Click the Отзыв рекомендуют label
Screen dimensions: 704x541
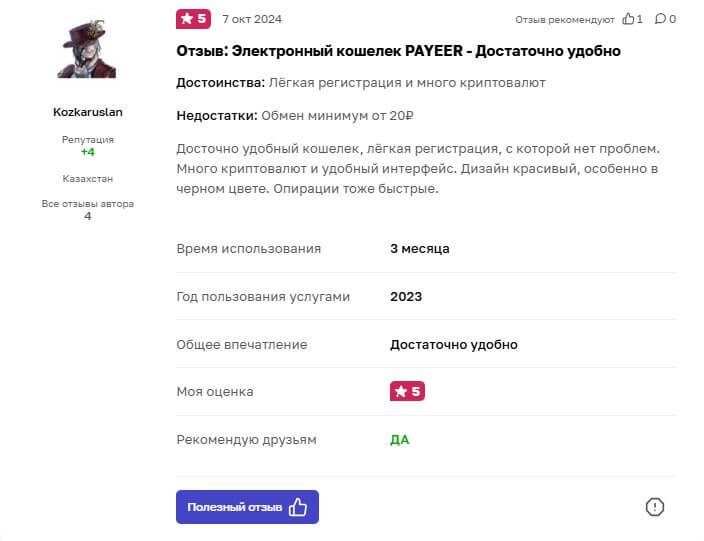[565, 19]
